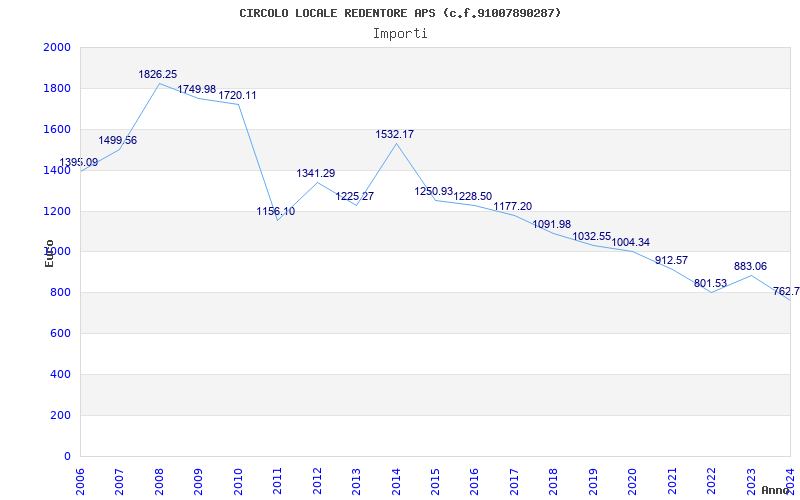Click the 1800 y-axis tick
This screenshot has width=800, height=500.
(57, 89)
